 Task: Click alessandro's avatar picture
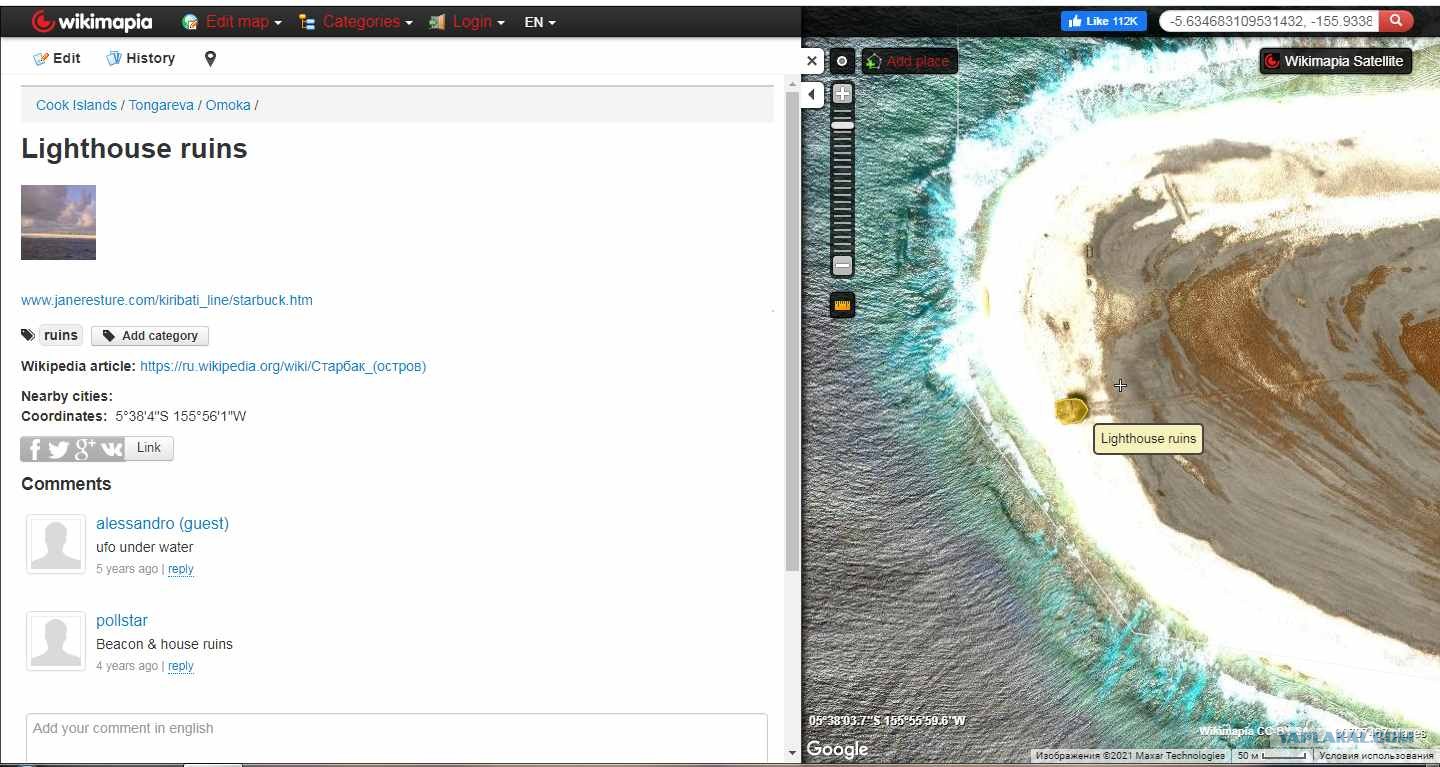click(56, 544)
